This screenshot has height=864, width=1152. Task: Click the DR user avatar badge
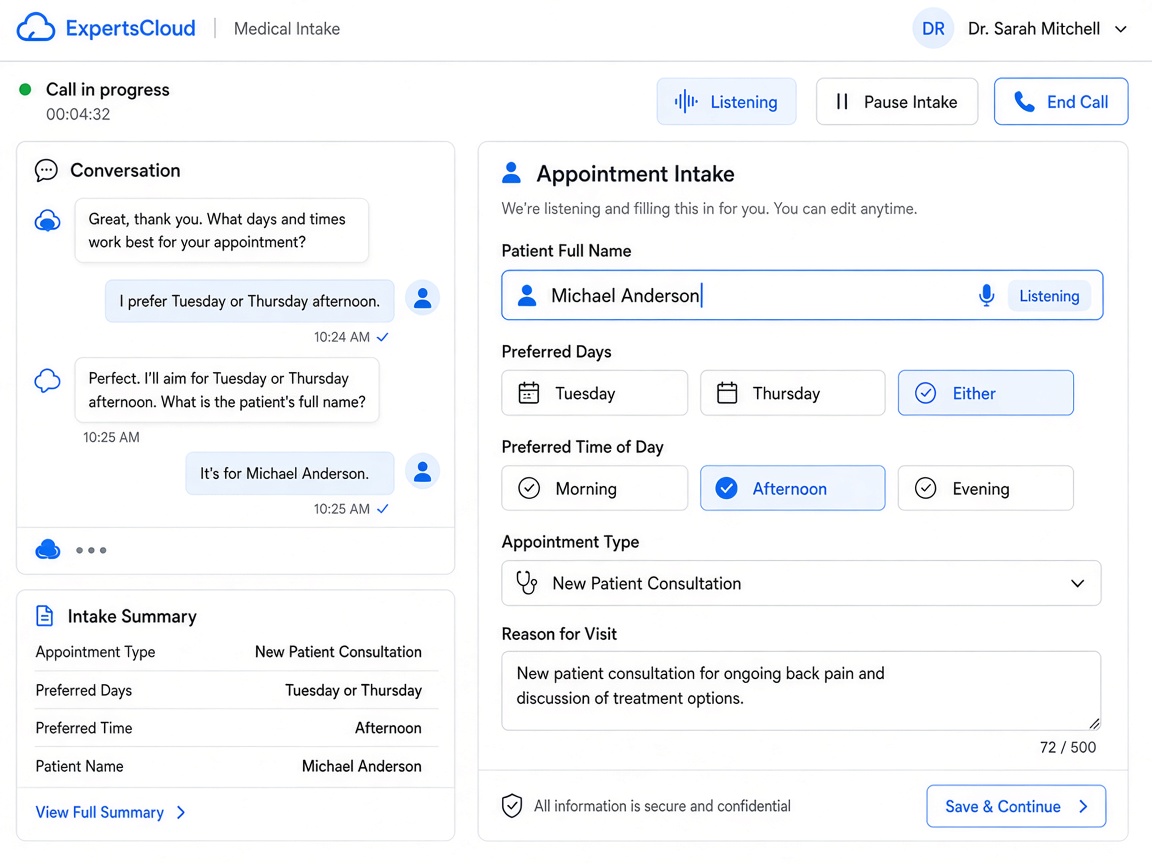tap(933, 29)
